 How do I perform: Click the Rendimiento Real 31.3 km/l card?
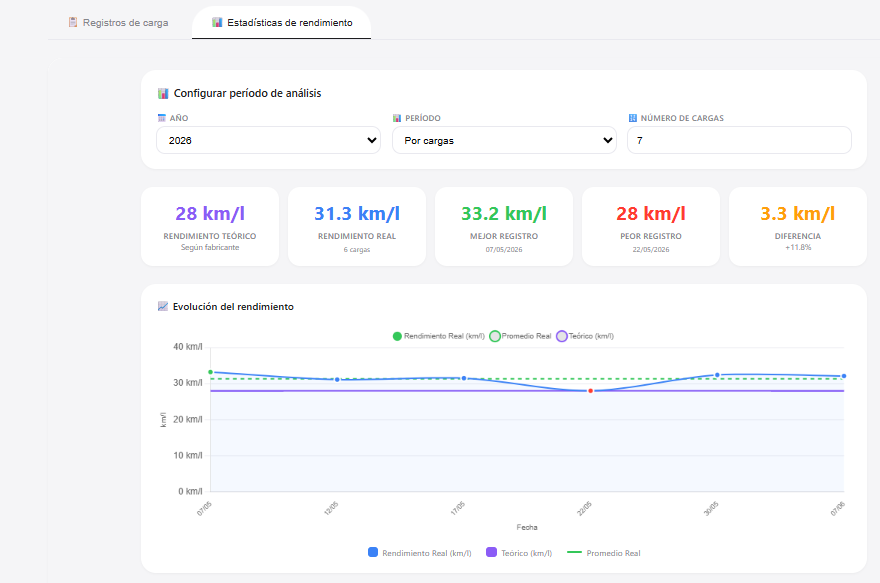(357, 227)
